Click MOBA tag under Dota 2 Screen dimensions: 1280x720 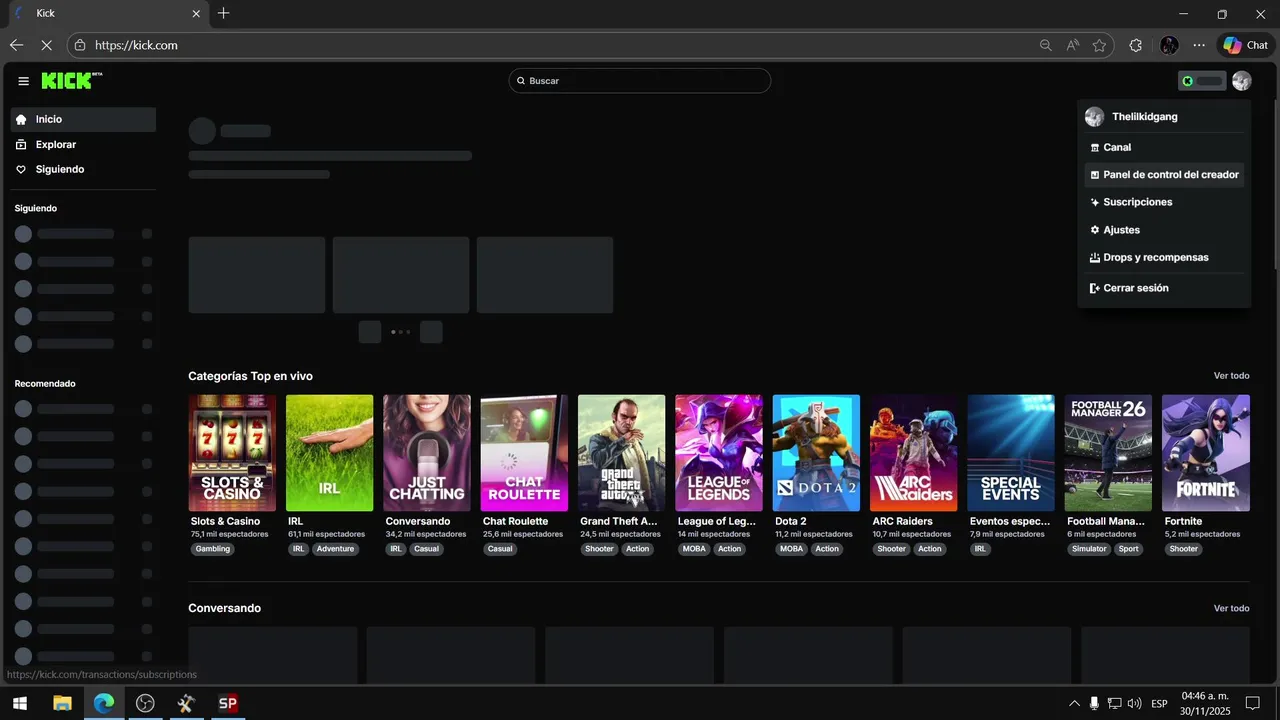click(792, 549)
